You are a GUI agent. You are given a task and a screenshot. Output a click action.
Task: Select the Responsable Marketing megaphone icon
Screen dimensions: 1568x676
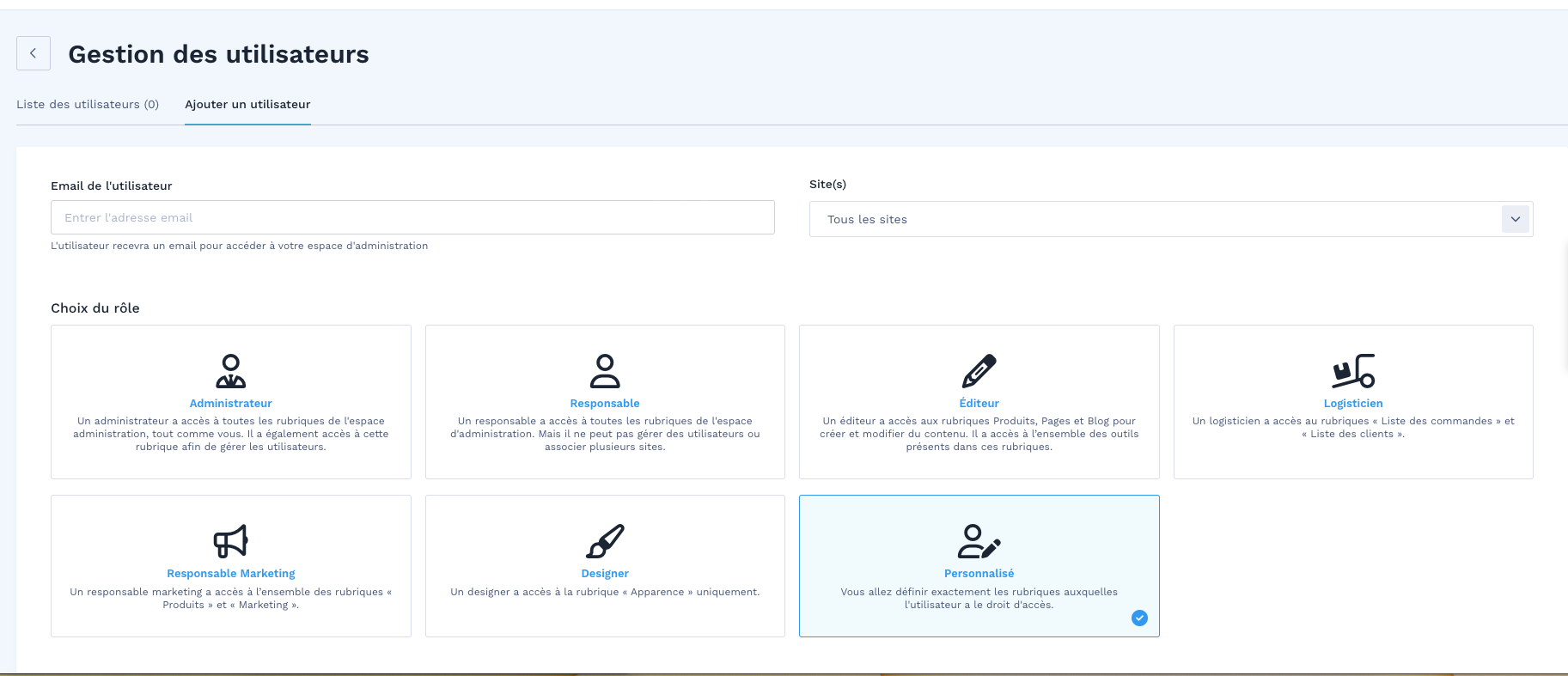point(230,541)
